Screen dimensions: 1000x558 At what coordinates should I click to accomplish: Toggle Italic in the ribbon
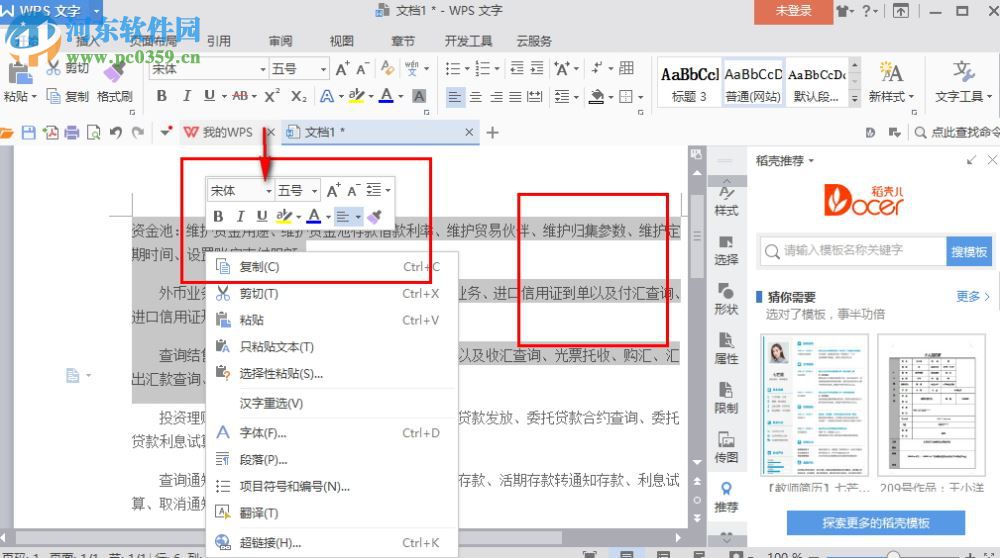pos(186,96)
